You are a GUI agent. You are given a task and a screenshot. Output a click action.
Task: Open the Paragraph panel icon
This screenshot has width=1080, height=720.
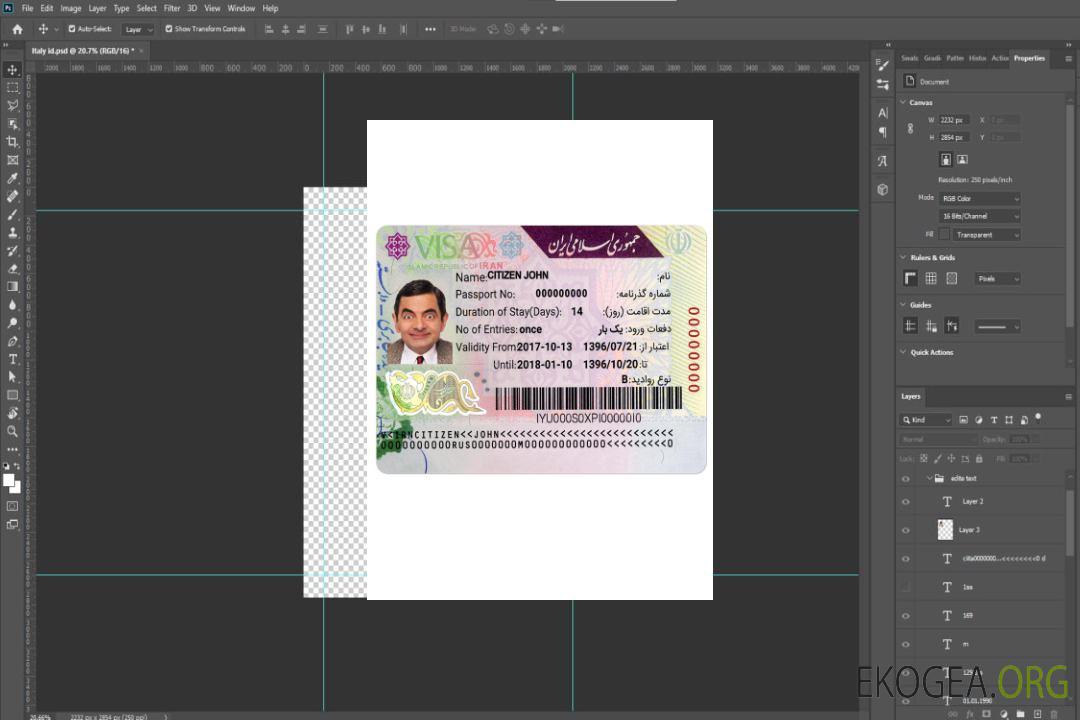(883, 132)
